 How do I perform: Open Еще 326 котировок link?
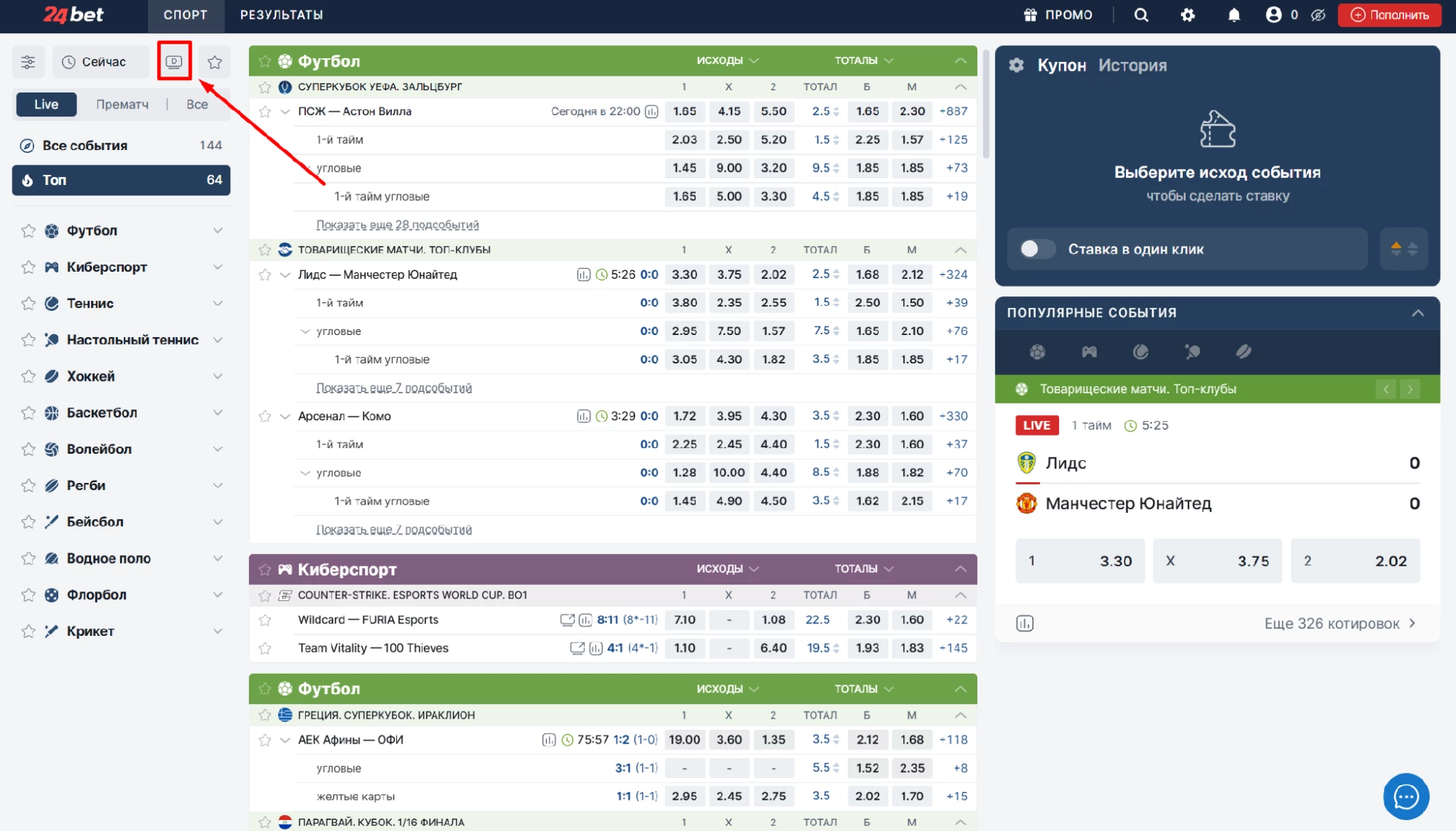point(1339,623)
